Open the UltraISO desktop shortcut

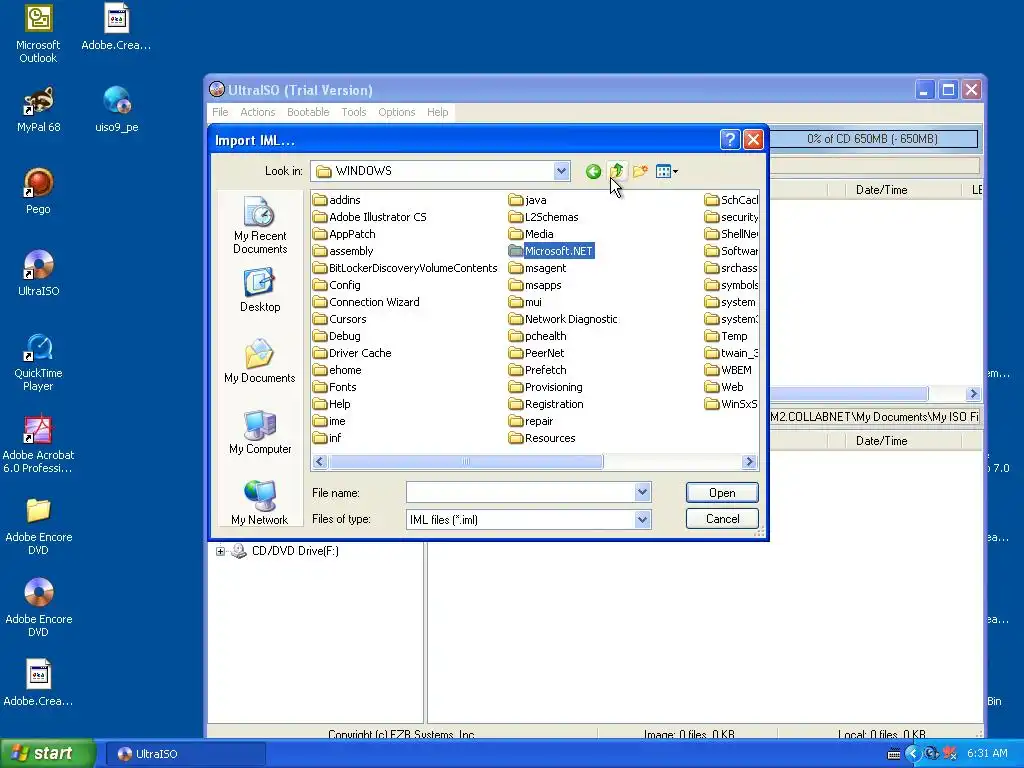click(38, 274)
